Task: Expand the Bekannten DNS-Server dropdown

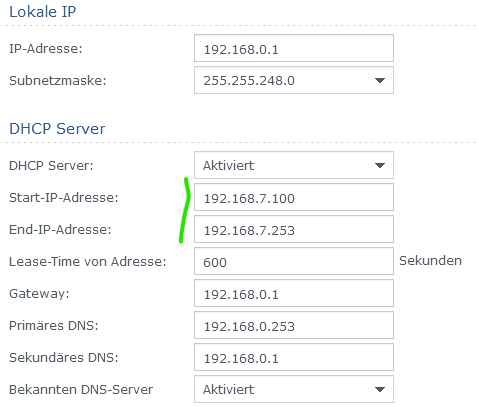Action: [x=294, y=389]
